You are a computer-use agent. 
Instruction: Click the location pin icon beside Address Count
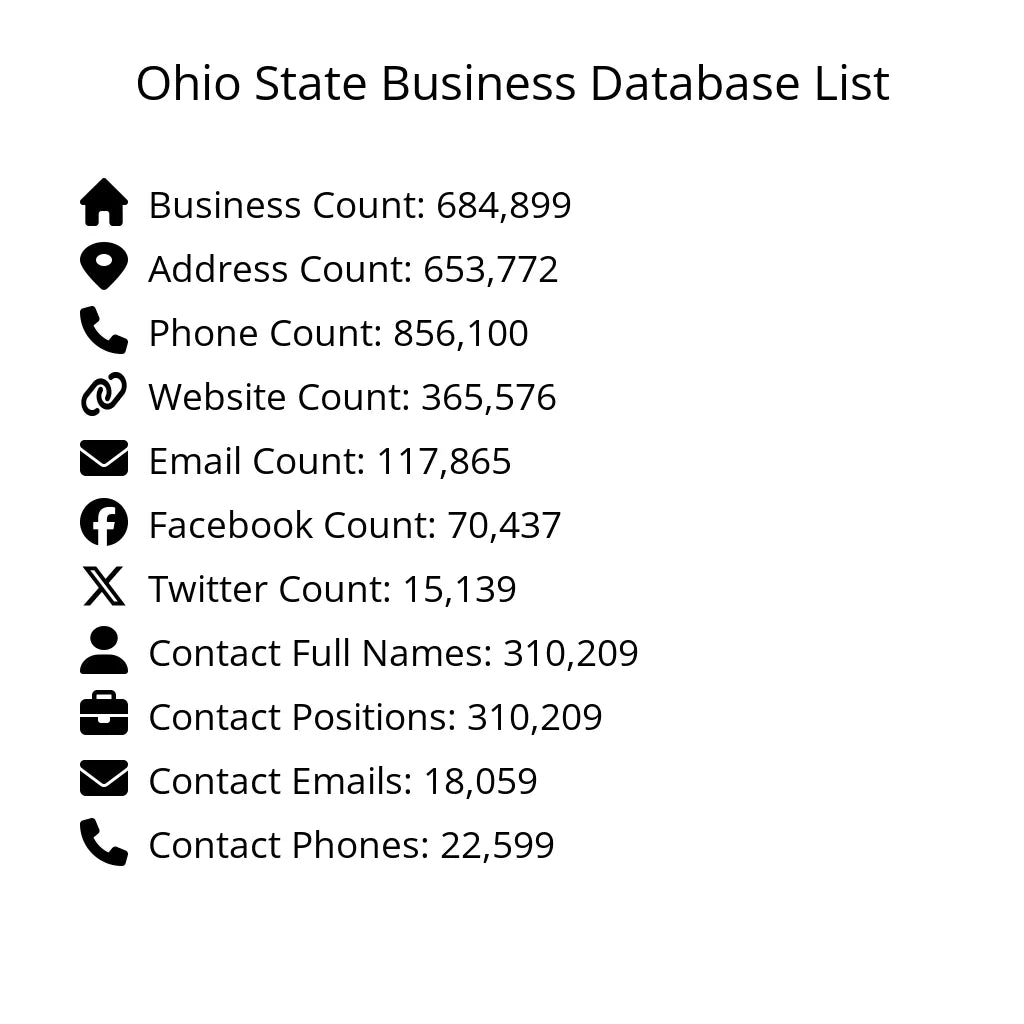(104, 267)
